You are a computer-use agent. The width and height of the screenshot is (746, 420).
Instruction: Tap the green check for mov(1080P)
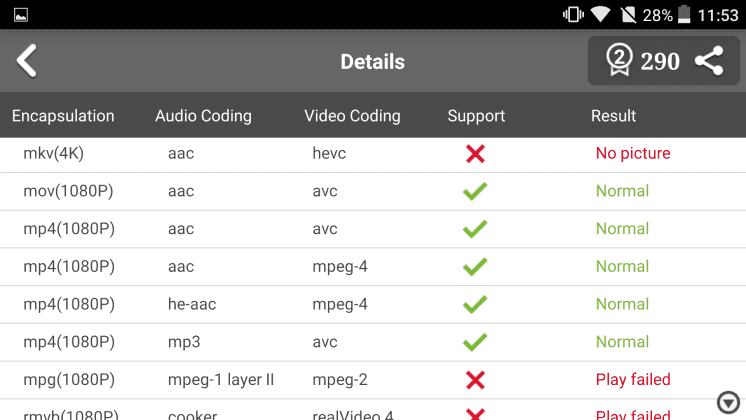point(475,191)
